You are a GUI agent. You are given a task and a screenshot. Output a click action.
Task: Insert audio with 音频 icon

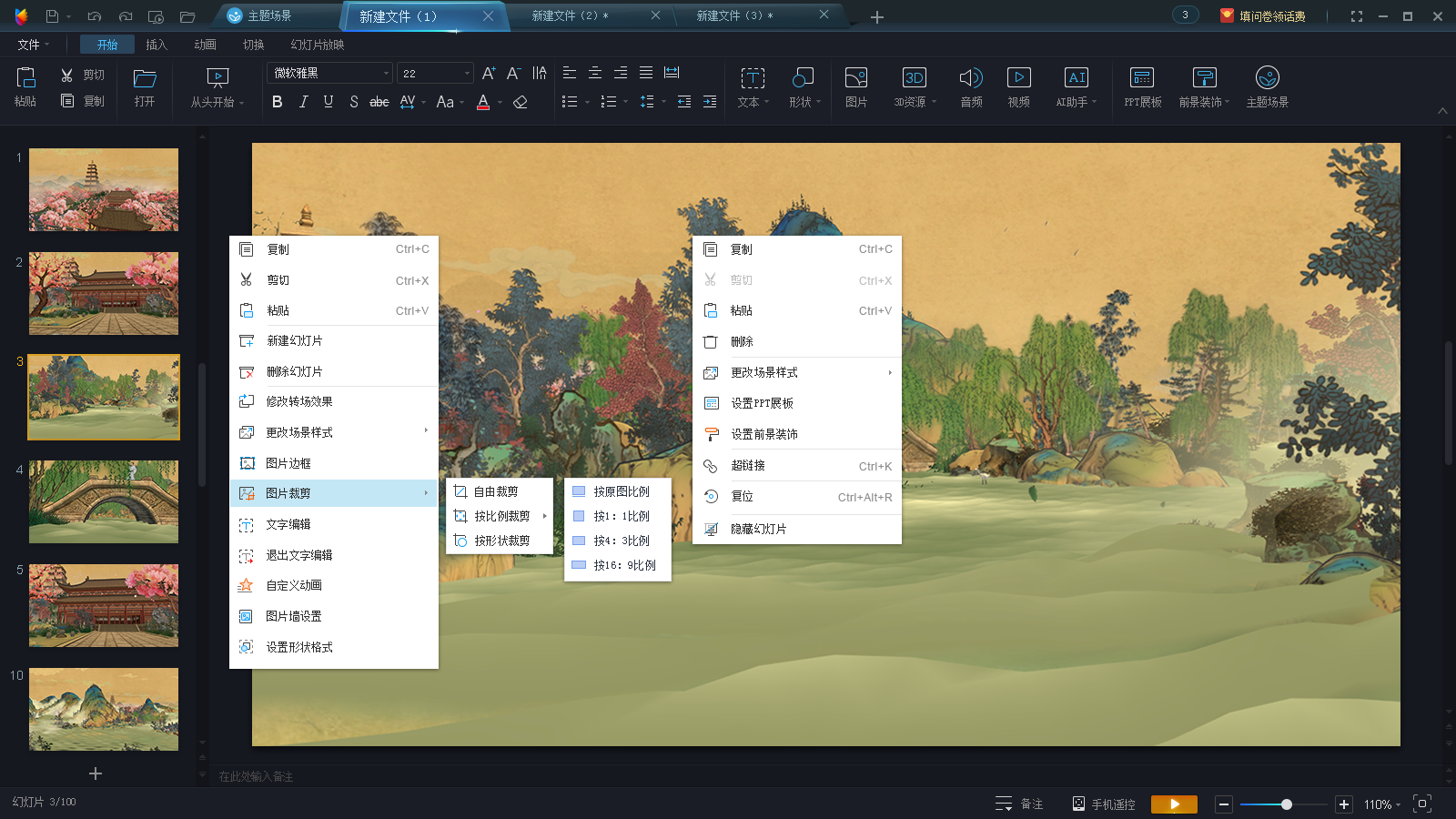(971, 86)
